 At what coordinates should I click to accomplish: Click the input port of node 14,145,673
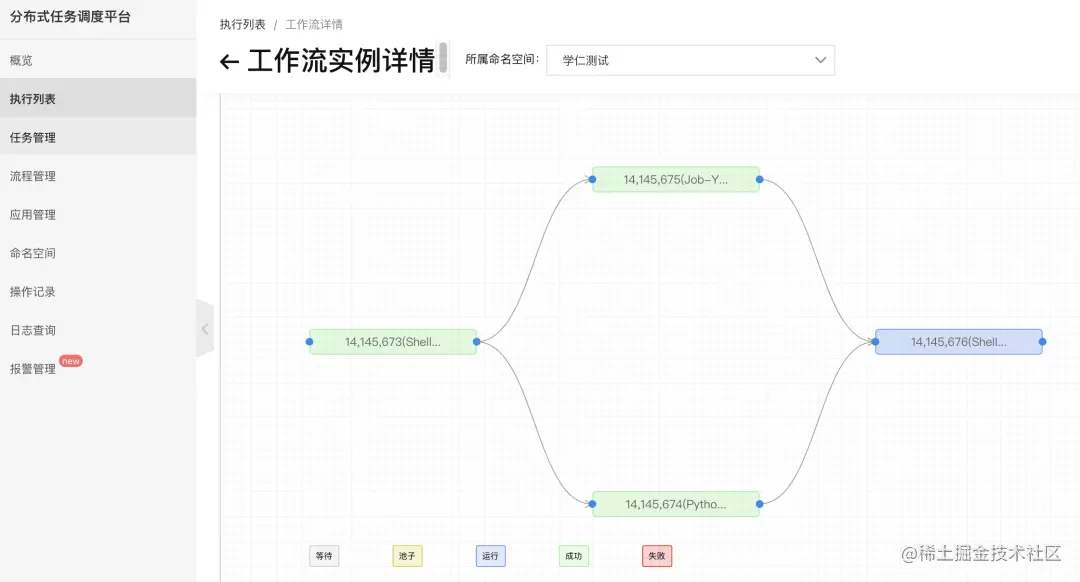(309, 342)
